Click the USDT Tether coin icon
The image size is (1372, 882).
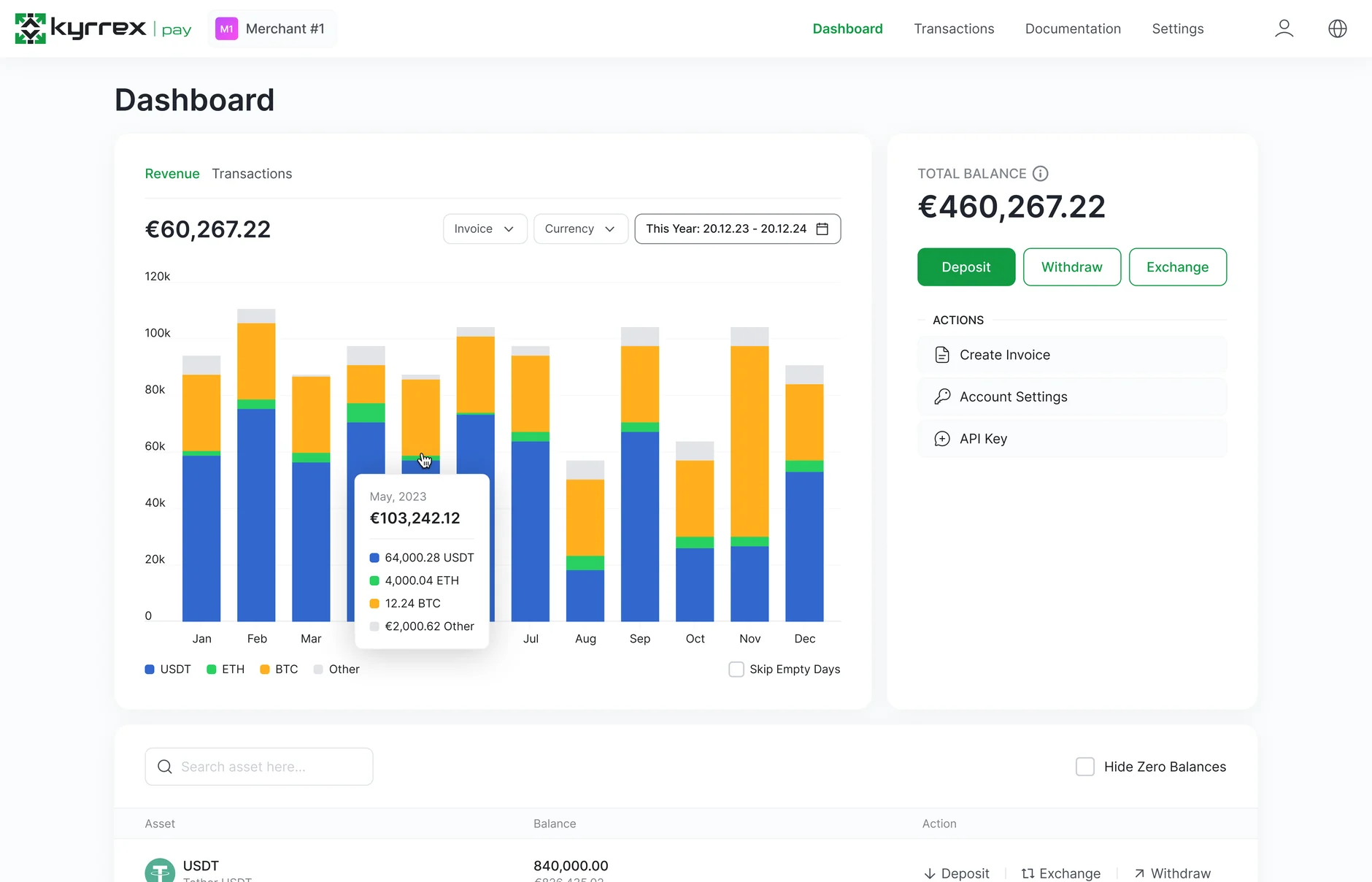(x=160, y=870)
